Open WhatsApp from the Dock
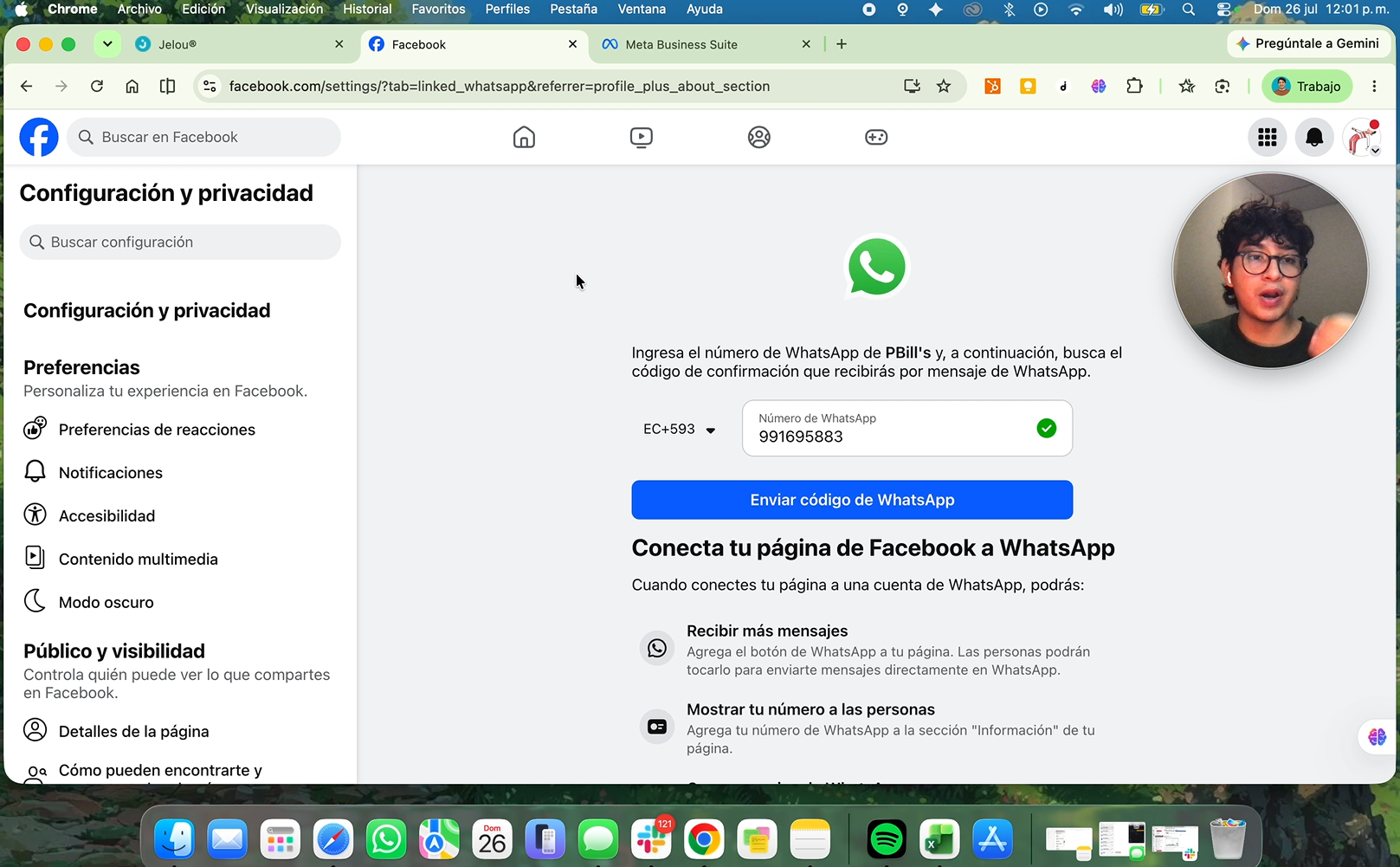The height and width of the screenshot is (867, 1400). tap(386, 839)
